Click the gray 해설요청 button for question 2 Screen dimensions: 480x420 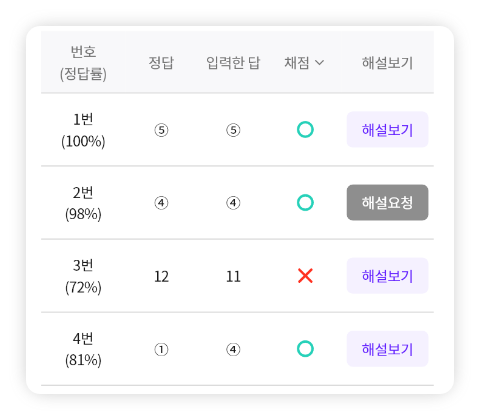[387, 203]
